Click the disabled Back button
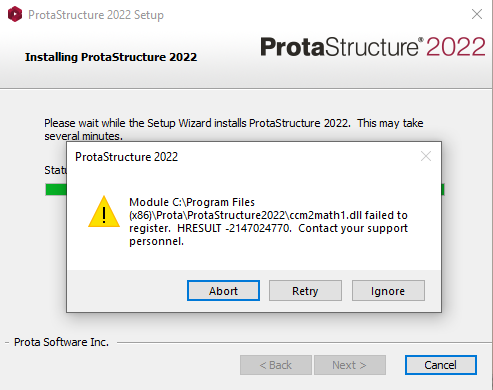This screenshot has width=493, height=390. tap(276, 365)
